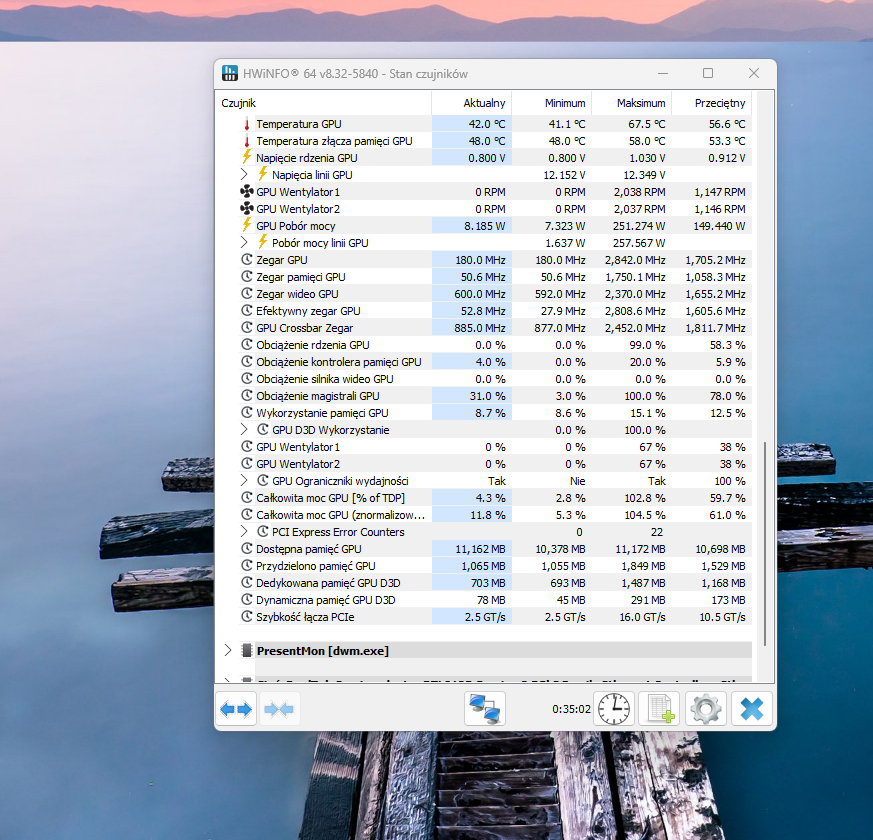Click the expand columns arrows button

pos(236,709)
